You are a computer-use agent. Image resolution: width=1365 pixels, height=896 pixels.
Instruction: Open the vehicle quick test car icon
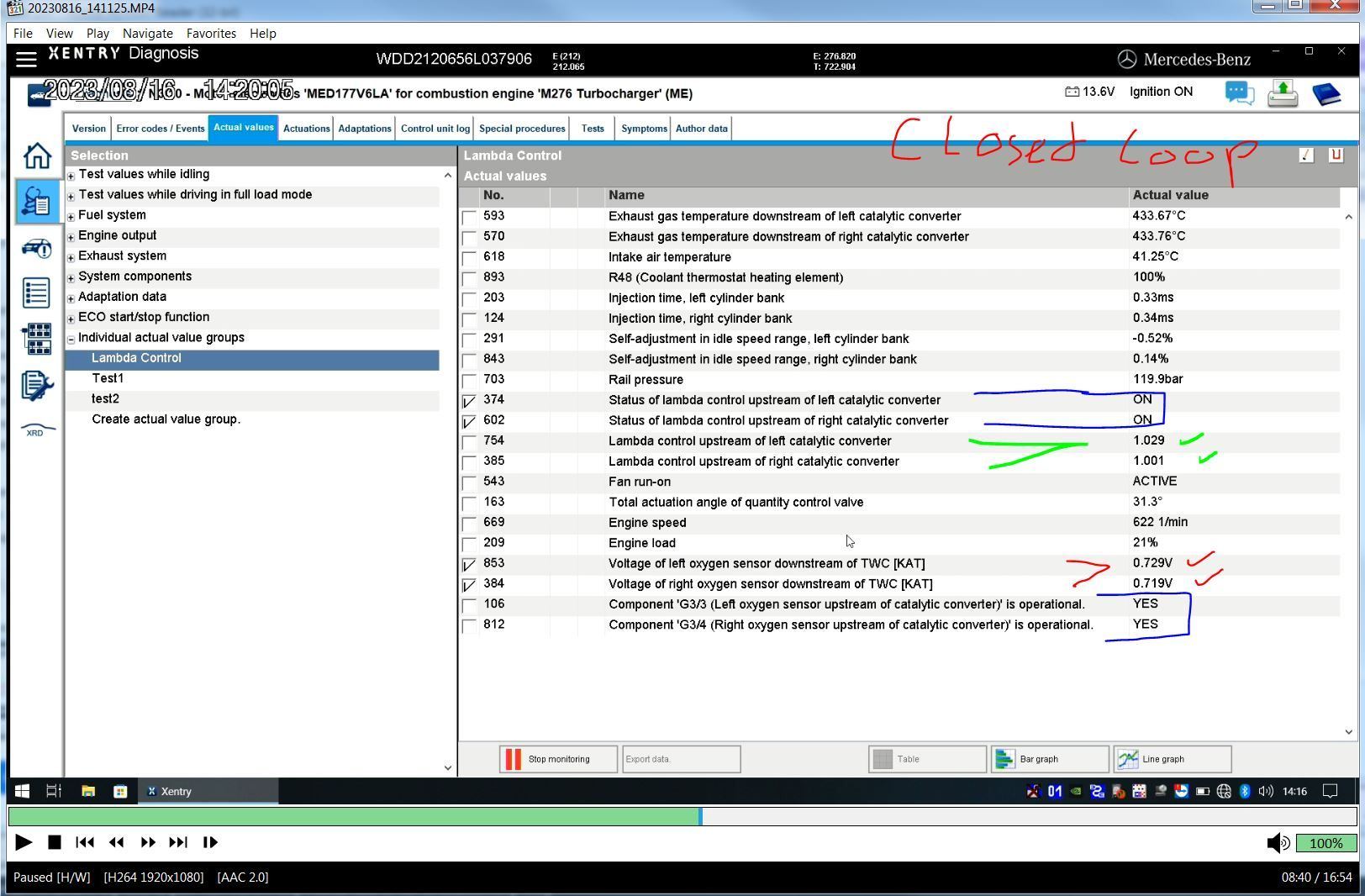click(x=36, y=248)
